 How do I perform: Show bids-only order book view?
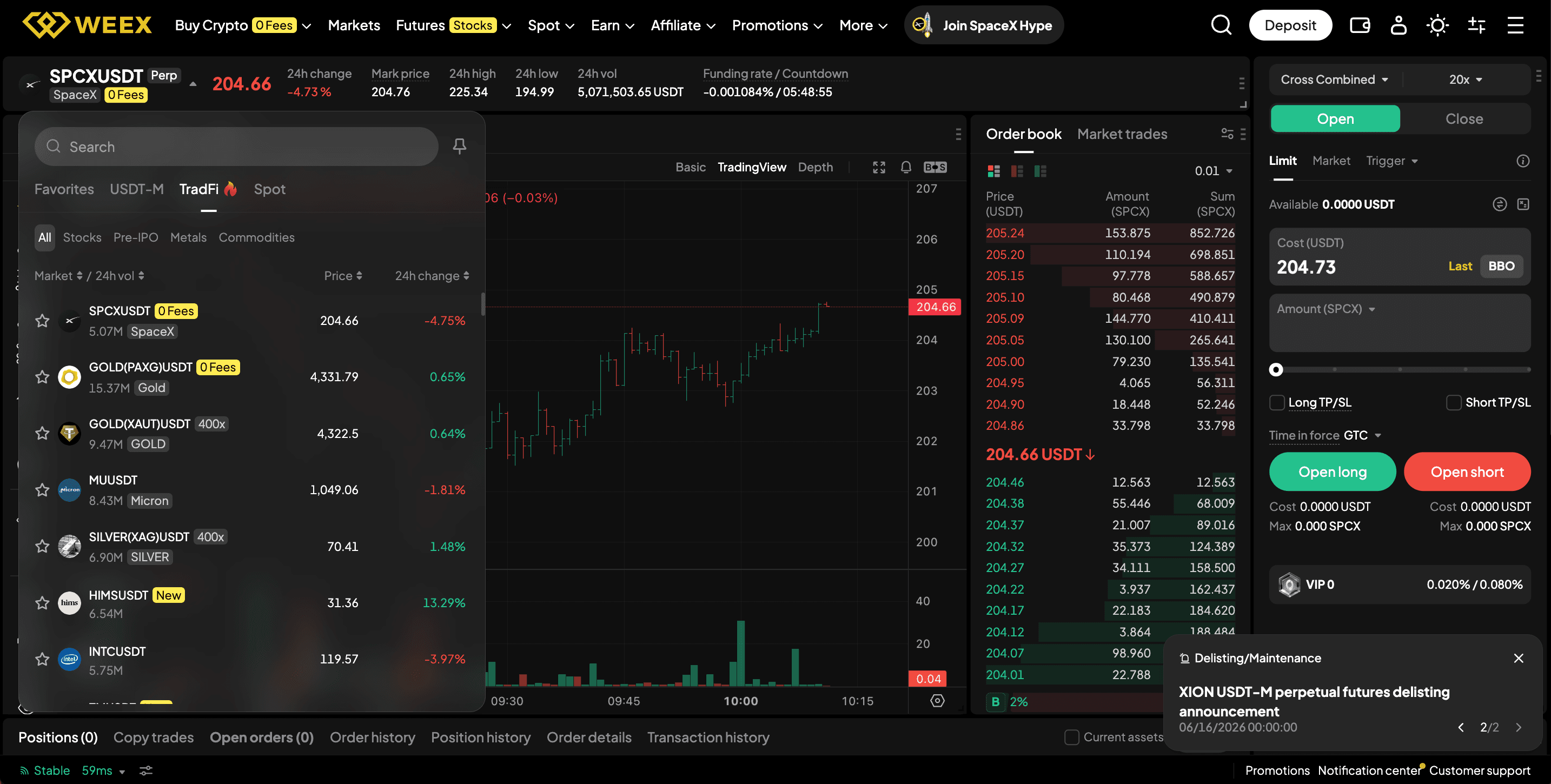click(x=1040, y=171)
